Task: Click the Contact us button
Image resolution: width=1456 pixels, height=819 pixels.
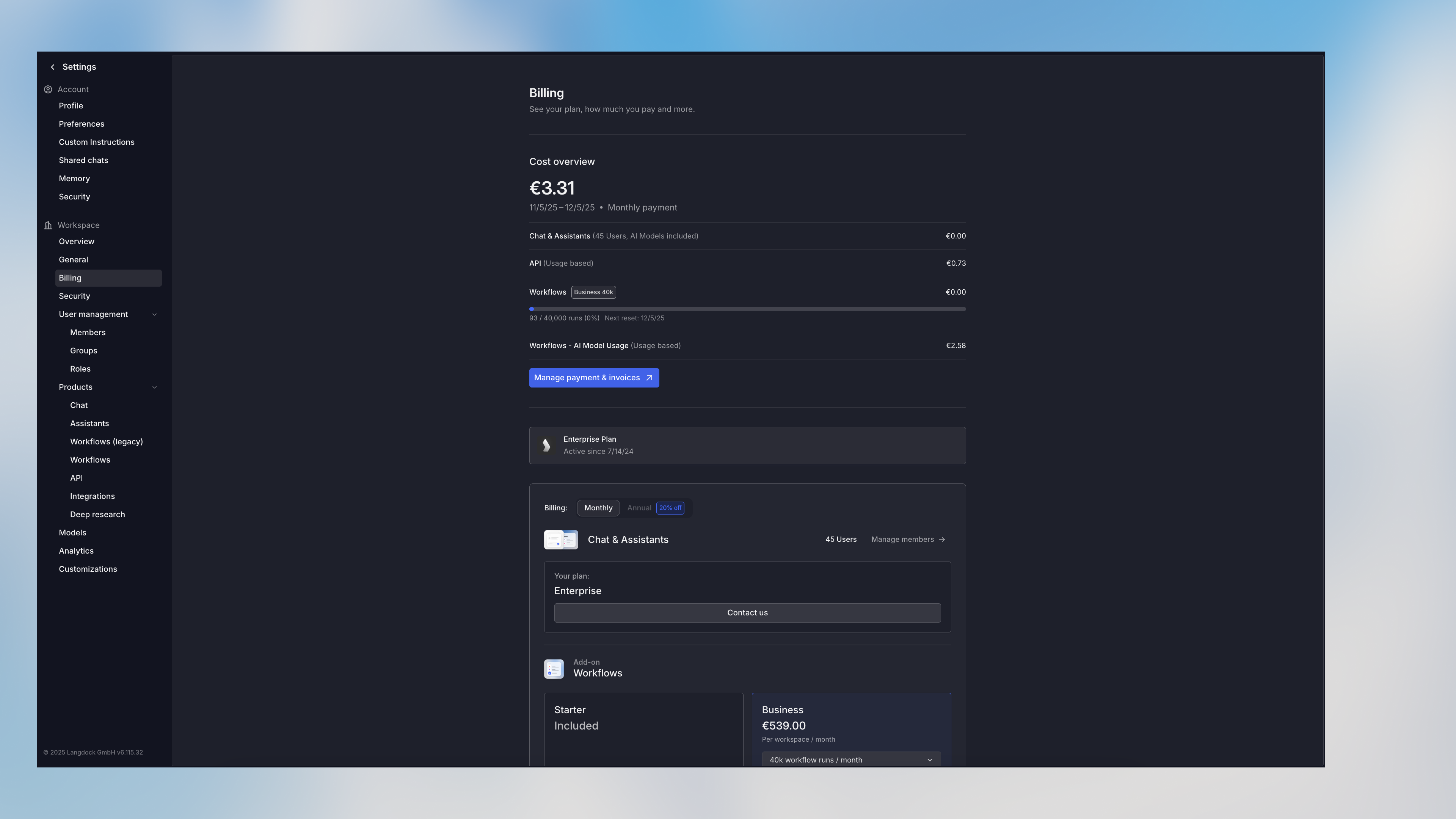Action: (x=747, y=613)
